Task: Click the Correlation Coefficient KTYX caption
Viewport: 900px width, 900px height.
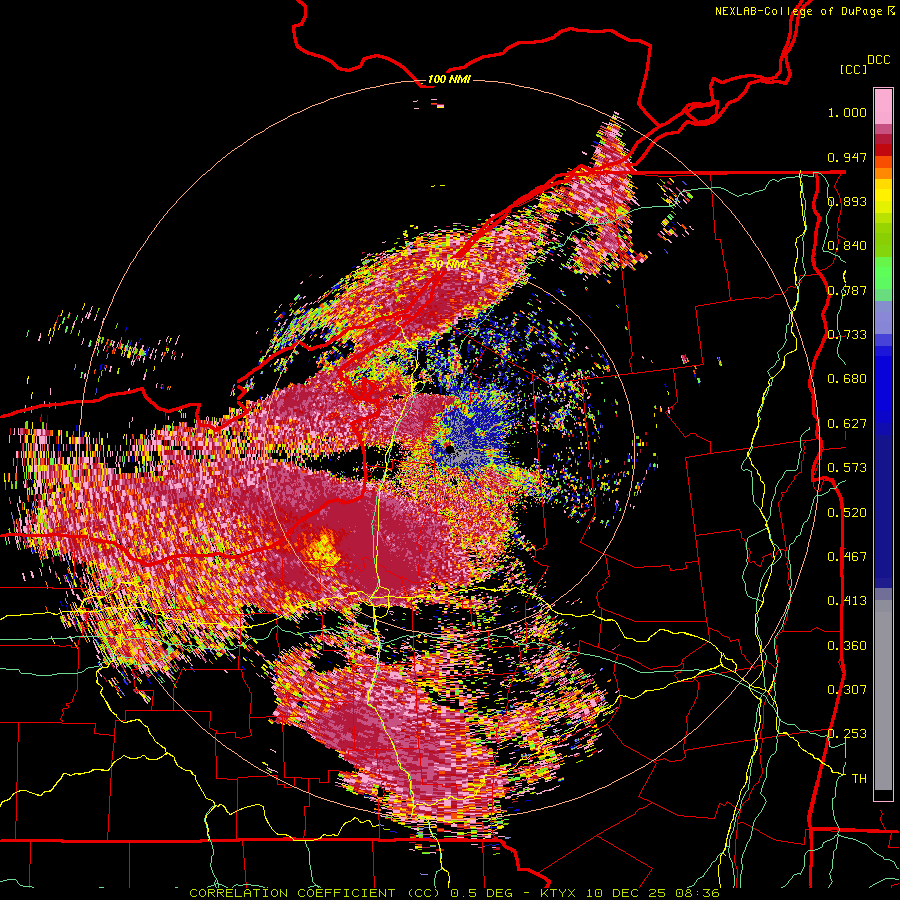Action: [454, 893]
